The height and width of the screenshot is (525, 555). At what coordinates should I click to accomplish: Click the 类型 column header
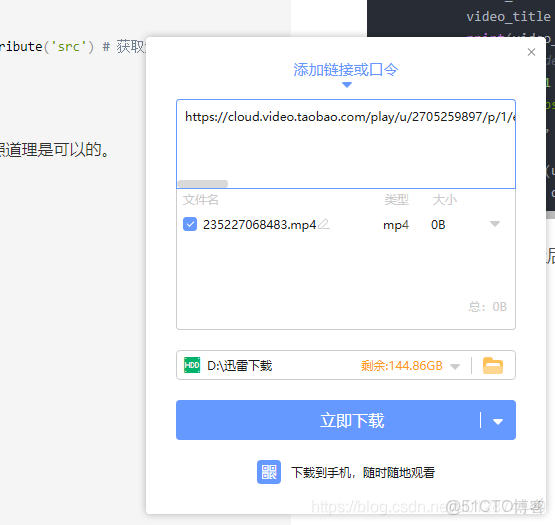pos(396,200)
